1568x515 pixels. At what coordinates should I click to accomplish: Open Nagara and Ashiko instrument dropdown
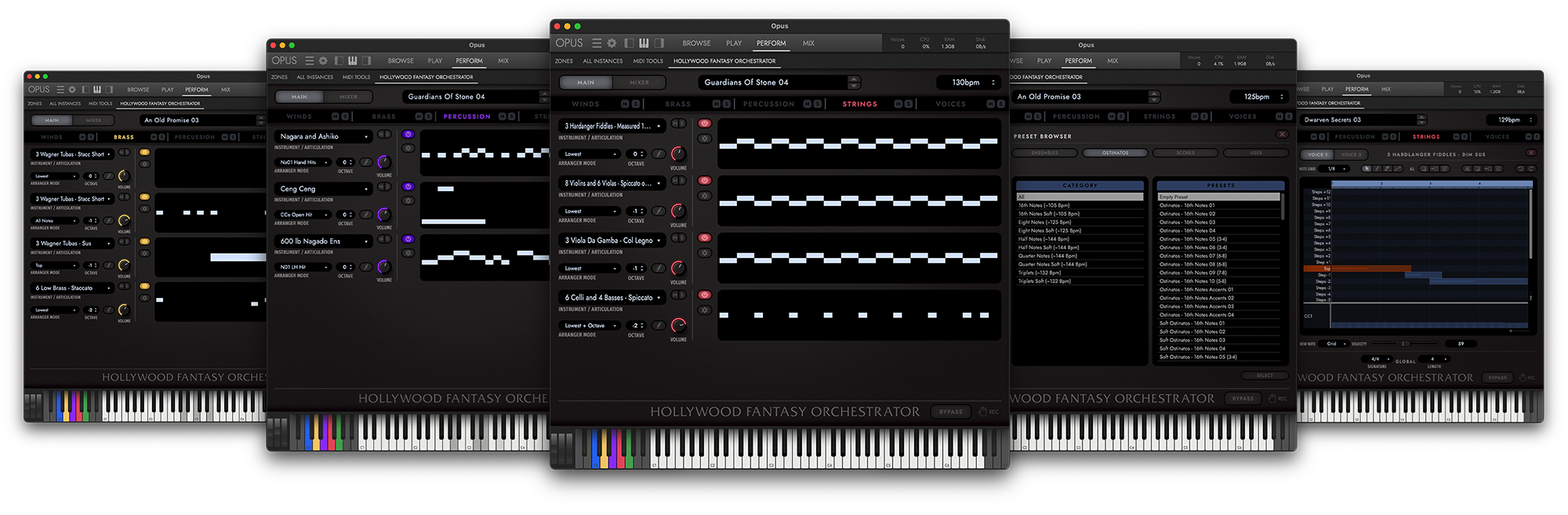[x=322, y=136]
